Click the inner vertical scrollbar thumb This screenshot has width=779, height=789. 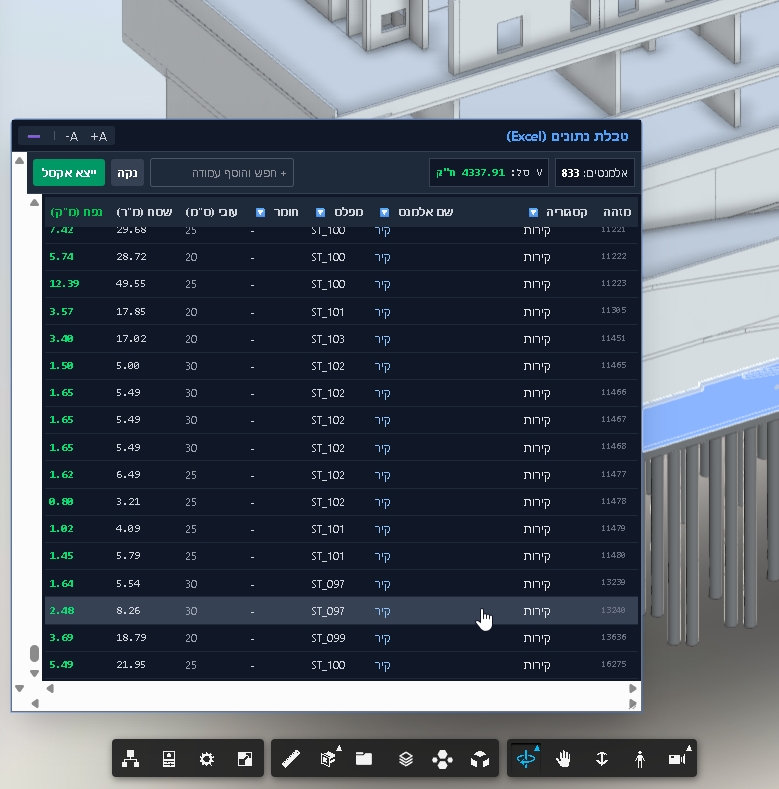[x=34, y=654]
